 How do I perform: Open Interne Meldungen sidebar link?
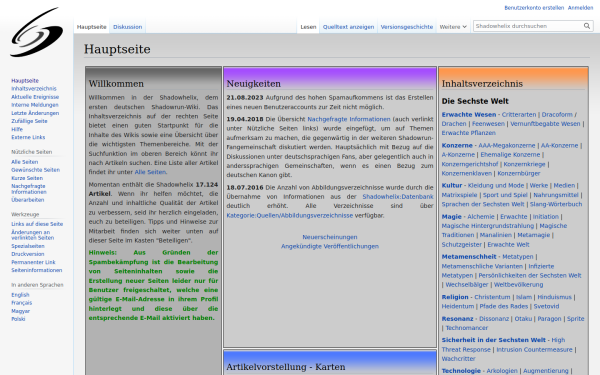[35, 105]
